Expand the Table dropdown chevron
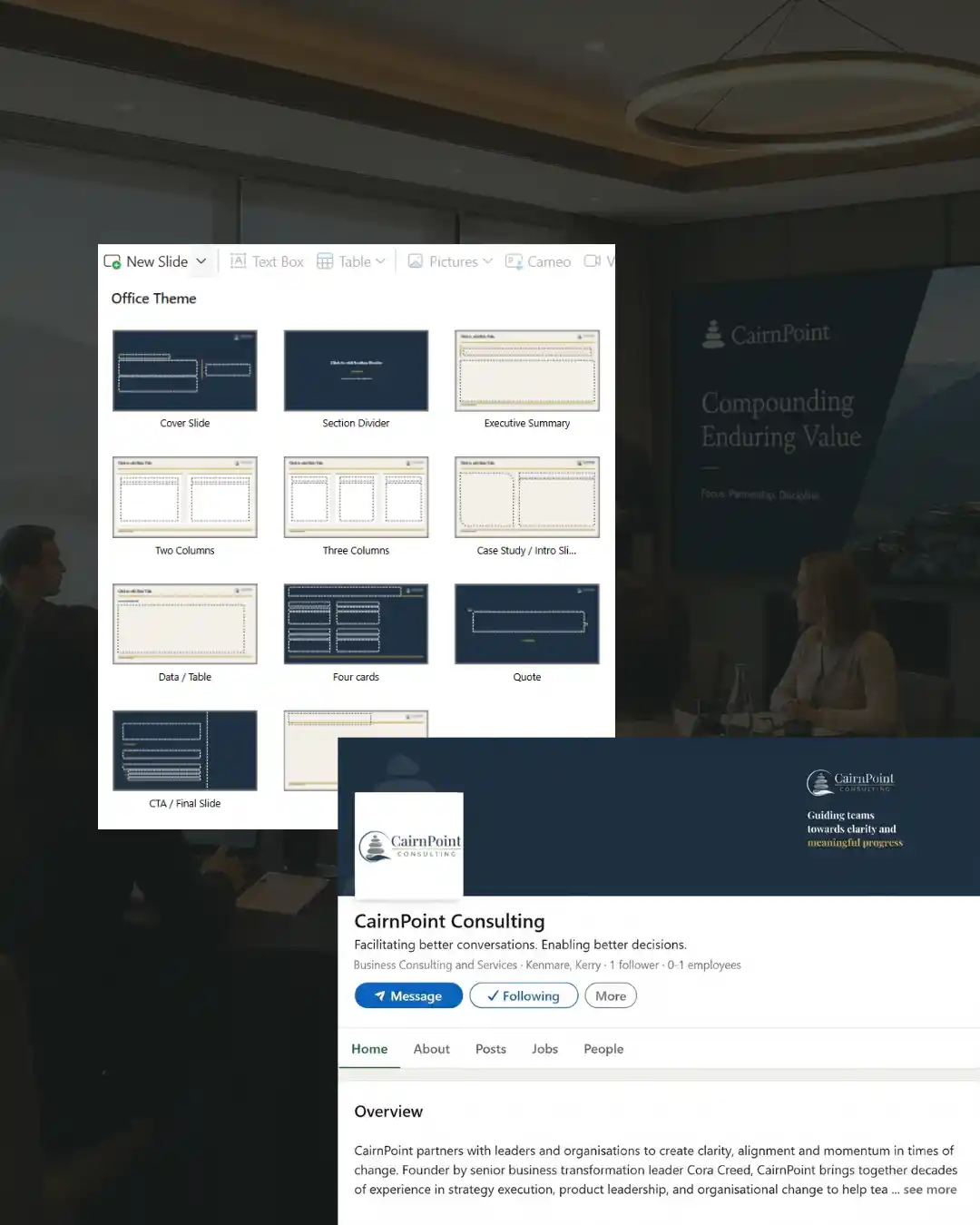The width and height of the screenshot is (980, 1225). point(380,261)
